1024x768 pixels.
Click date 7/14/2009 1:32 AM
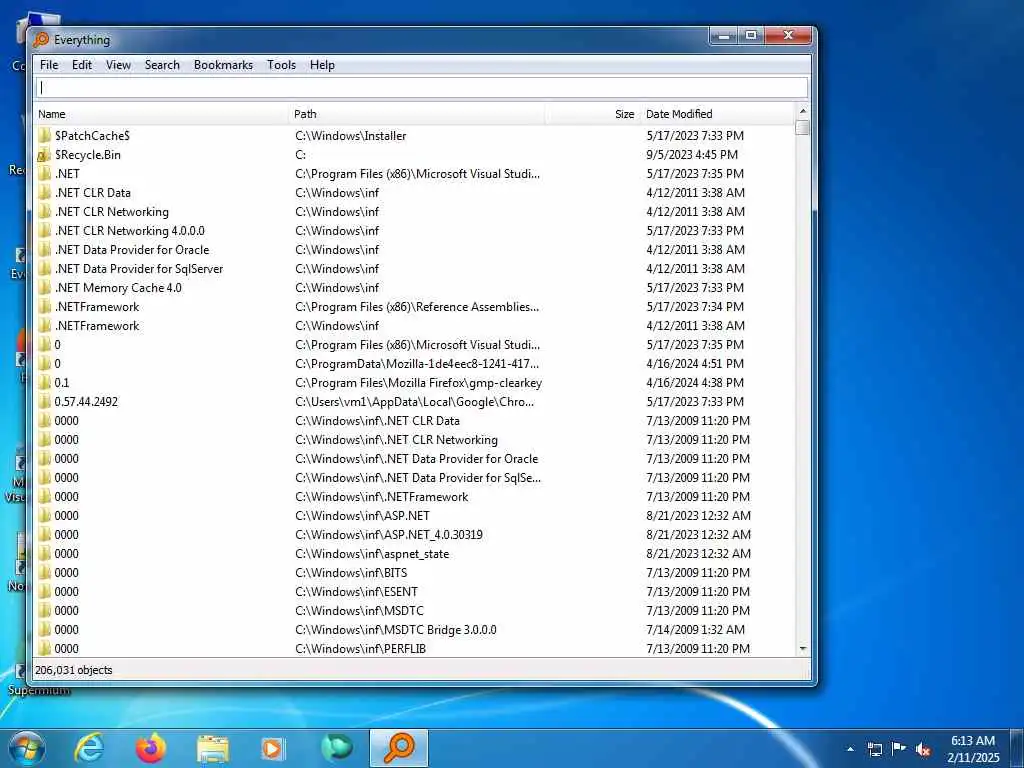[696, 630]
